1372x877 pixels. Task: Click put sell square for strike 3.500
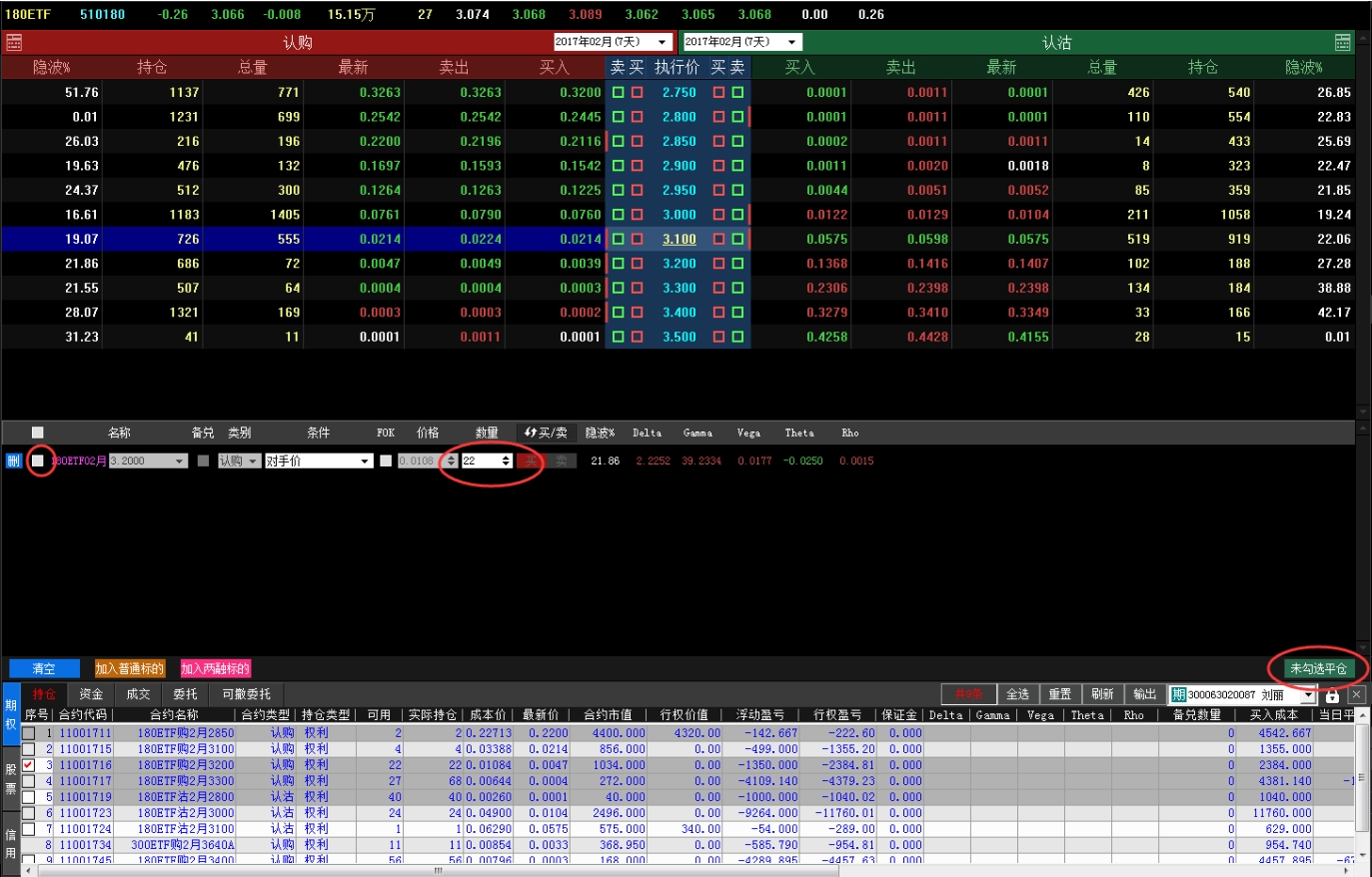(737, 337)
